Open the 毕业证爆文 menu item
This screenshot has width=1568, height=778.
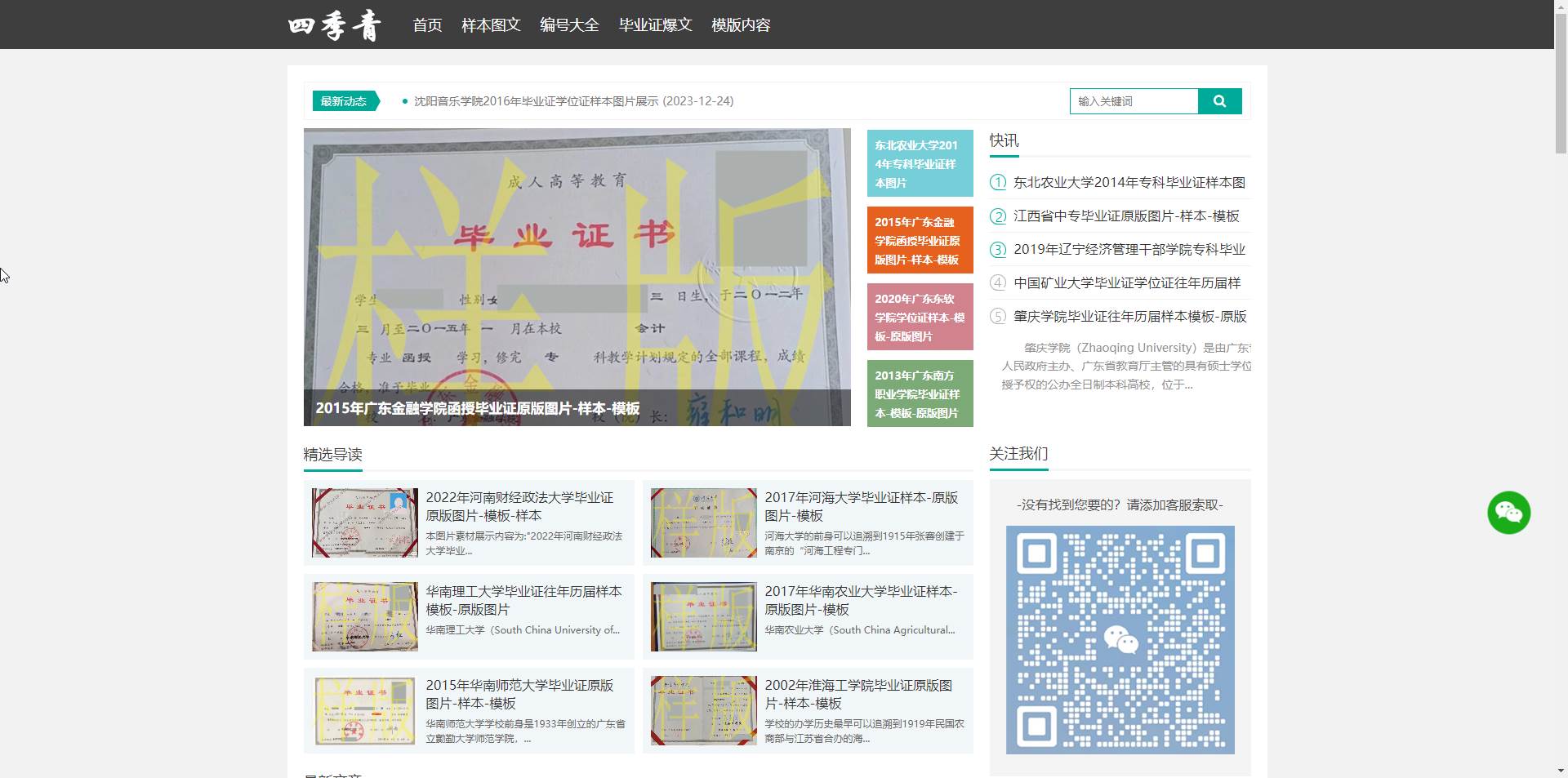pos(655,25)
